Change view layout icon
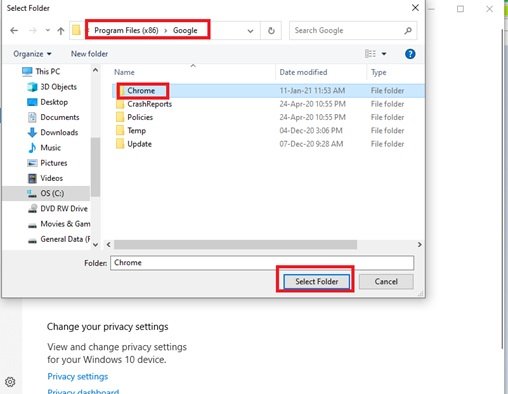 [x=370, y=54]
